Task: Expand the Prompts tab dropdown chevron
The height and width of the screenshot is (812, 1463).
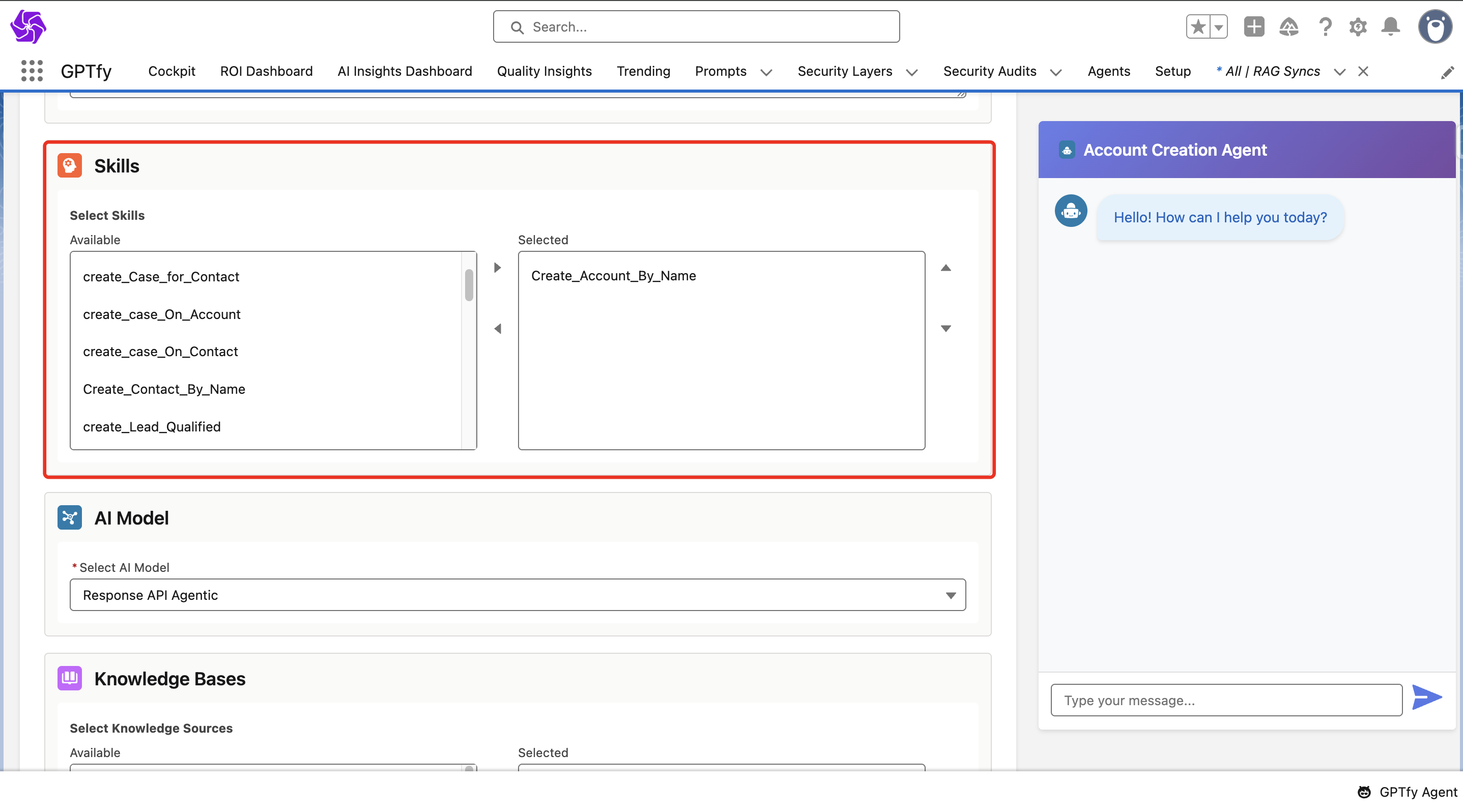Action: coord(766,72)
